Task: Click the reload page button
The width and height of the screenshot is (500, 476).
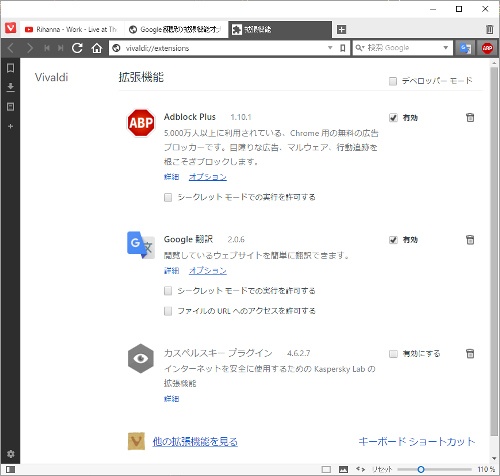Action: coord(77,48)
